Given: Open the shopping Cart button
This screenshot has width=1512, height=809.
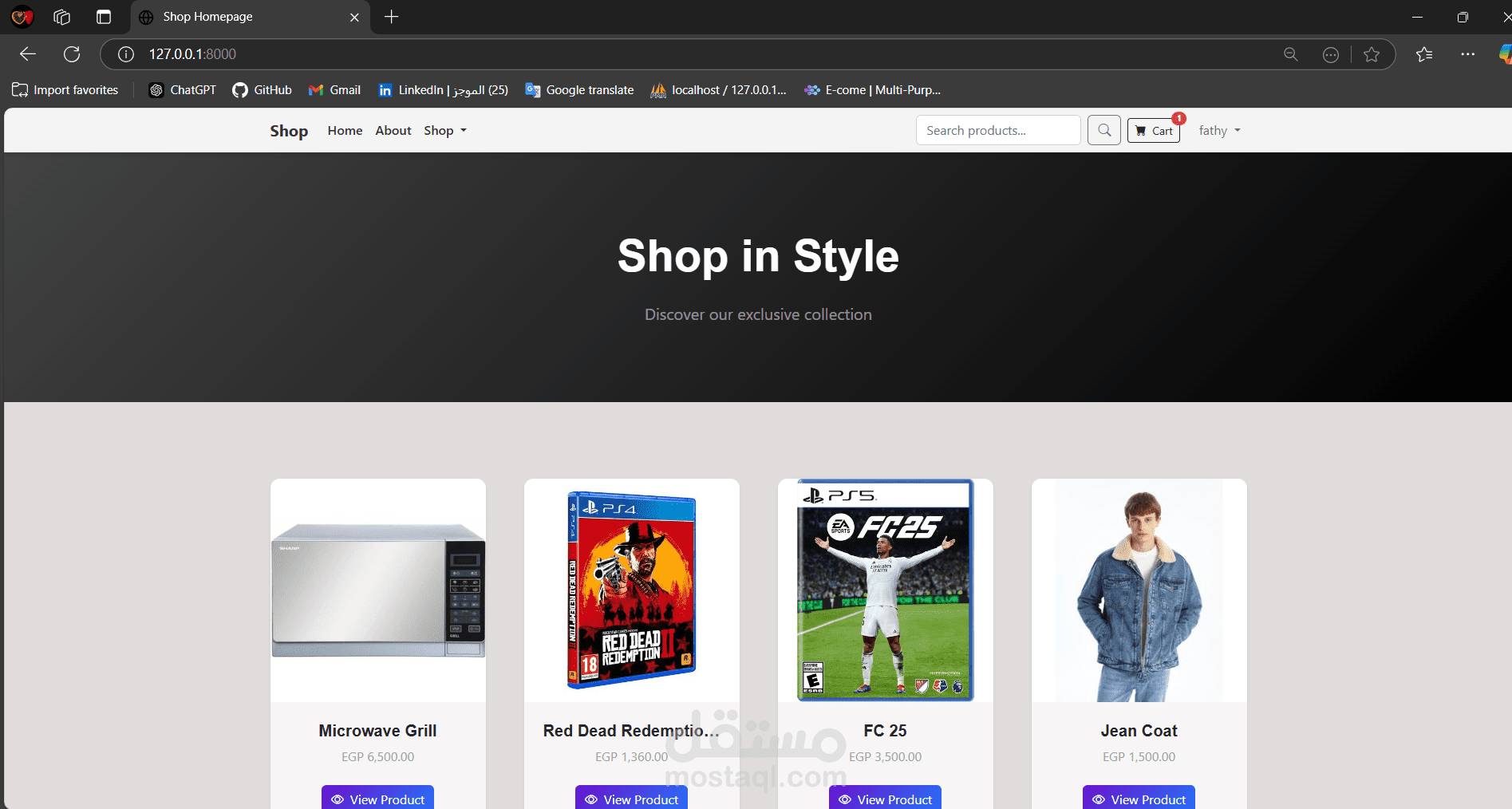Looking at the screenshot, I should pos(1154,131).
